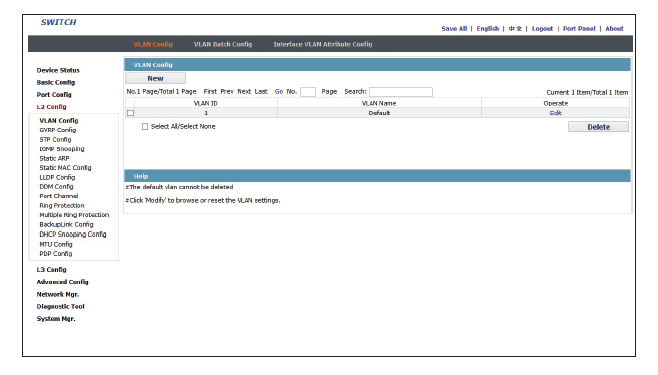Expand the System Mgr. menu section
The height and width of the screenshot is (375, 658).
pyautogui.click(x=56, y=318)
